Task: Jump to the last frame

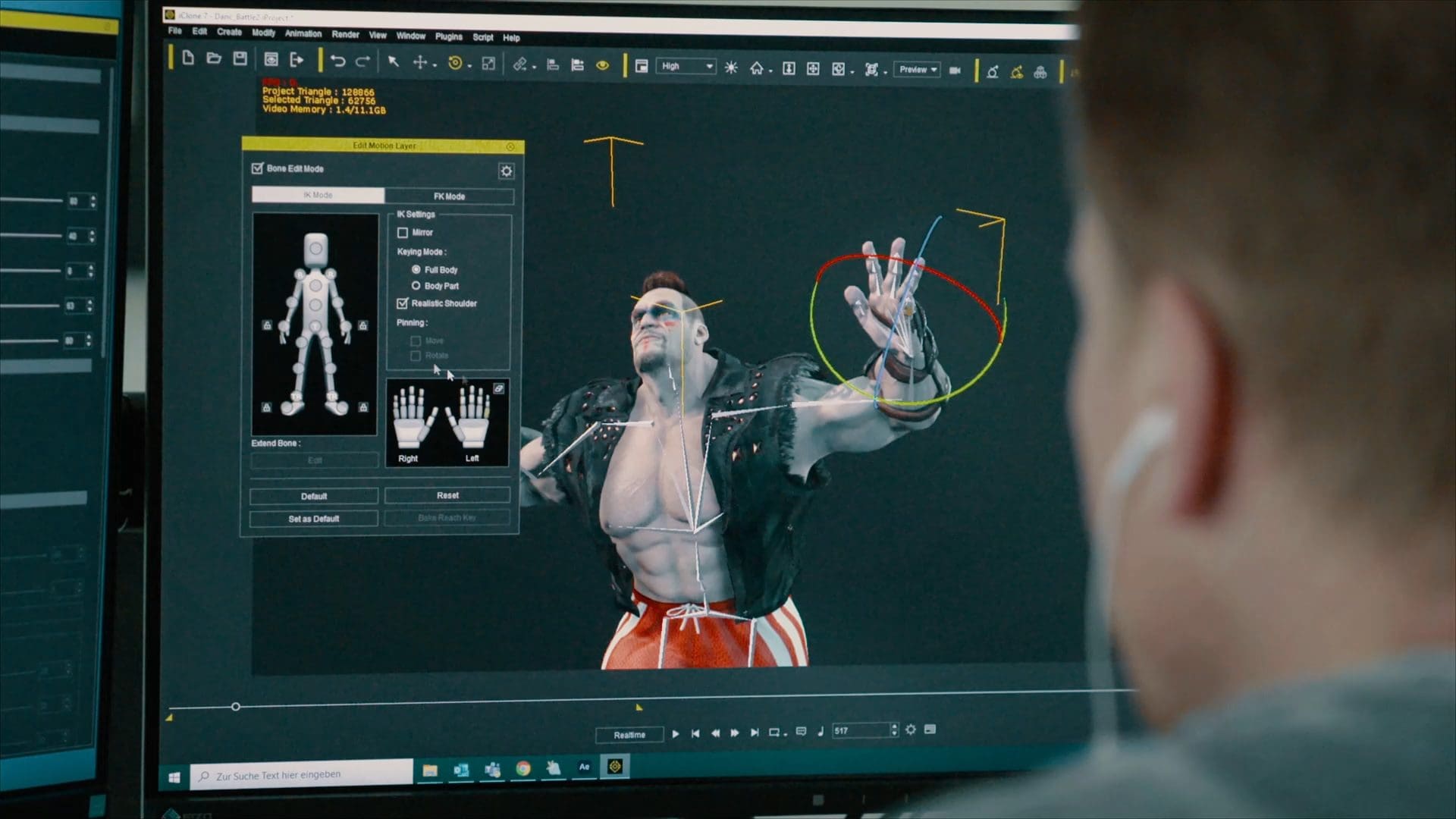Action: pyautogui.click(x=755, y=733)
